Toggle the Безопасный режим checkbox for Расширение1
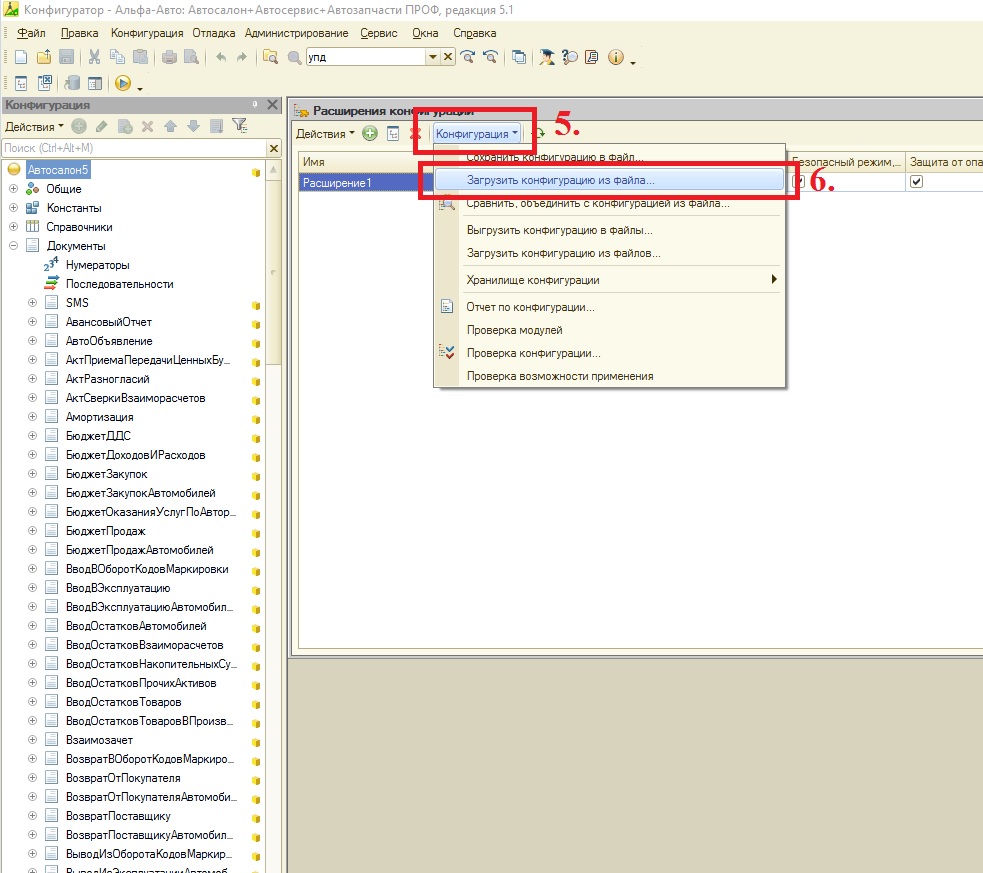The image size is (983, 873). click(x=798, y=182)
